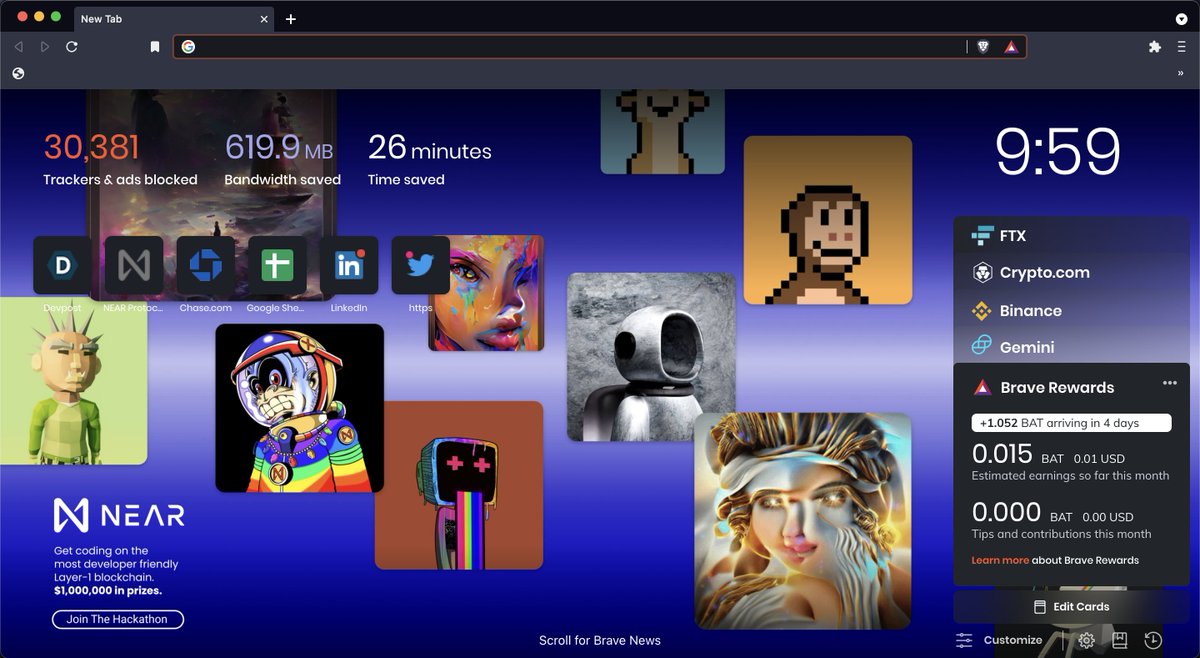Open the Extensions puzzle icon
The width and height of the screenshot is (1200, 658).
(x=1155, y=47)
